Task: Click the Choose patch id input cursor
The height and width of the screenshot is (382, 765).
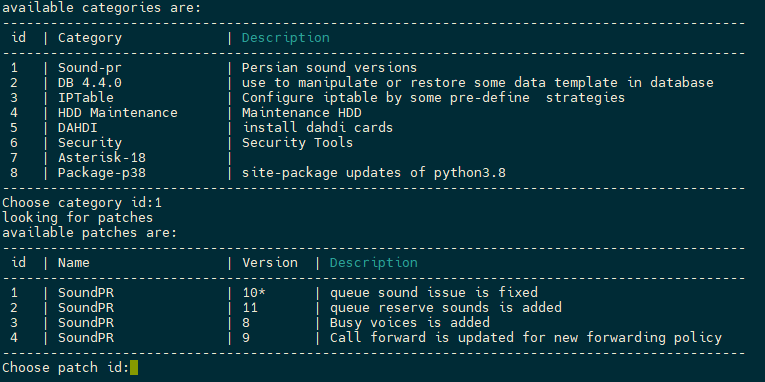Action: point(134,367)
